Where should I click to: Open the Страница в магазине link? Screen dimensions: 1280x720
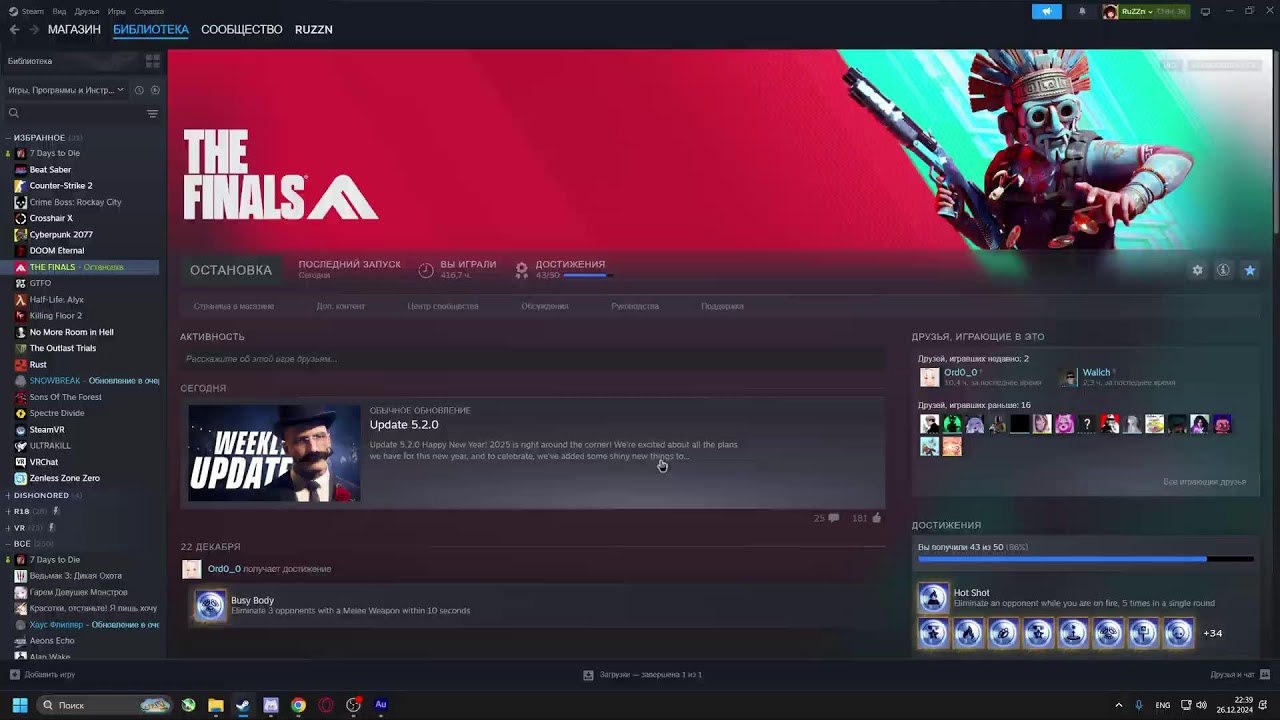click(234, 306)
